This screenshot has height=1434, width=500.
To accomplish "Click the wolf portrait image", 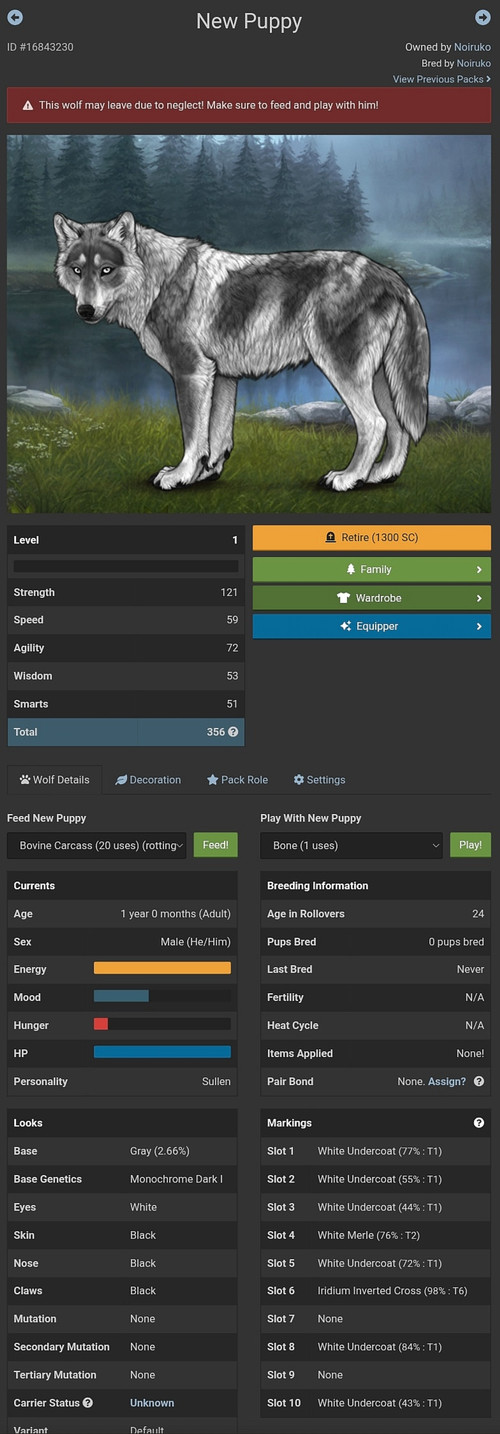I will coord(249,324).
